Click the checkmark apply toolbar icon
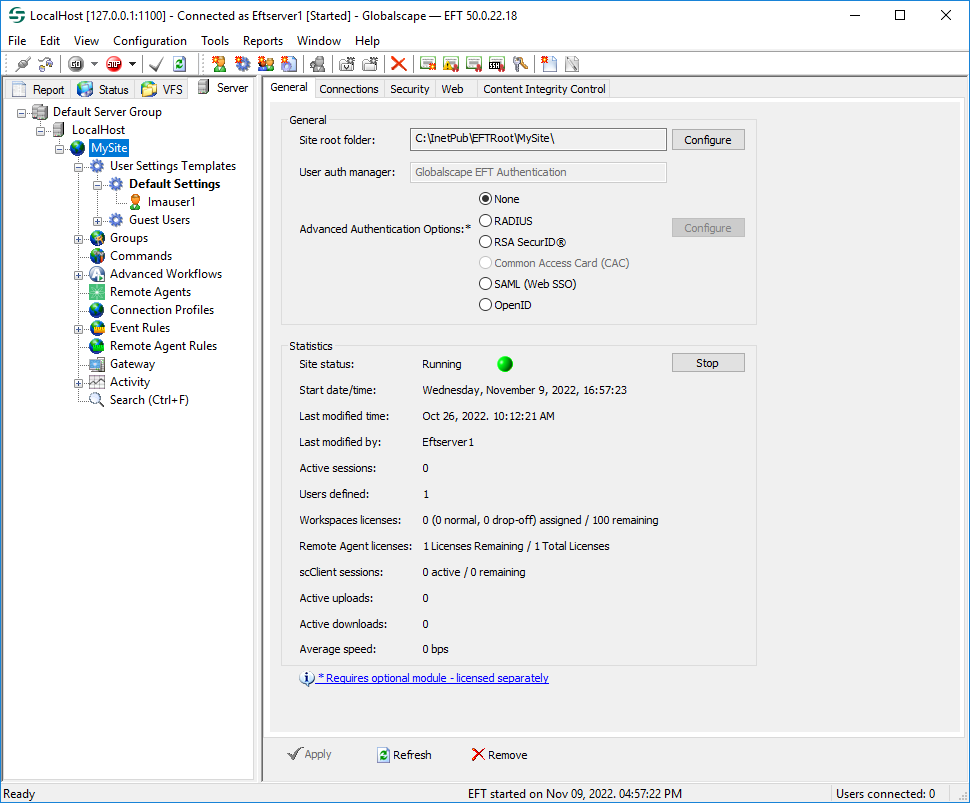Viewport: 970px width, 803px height. coord(156,64)
